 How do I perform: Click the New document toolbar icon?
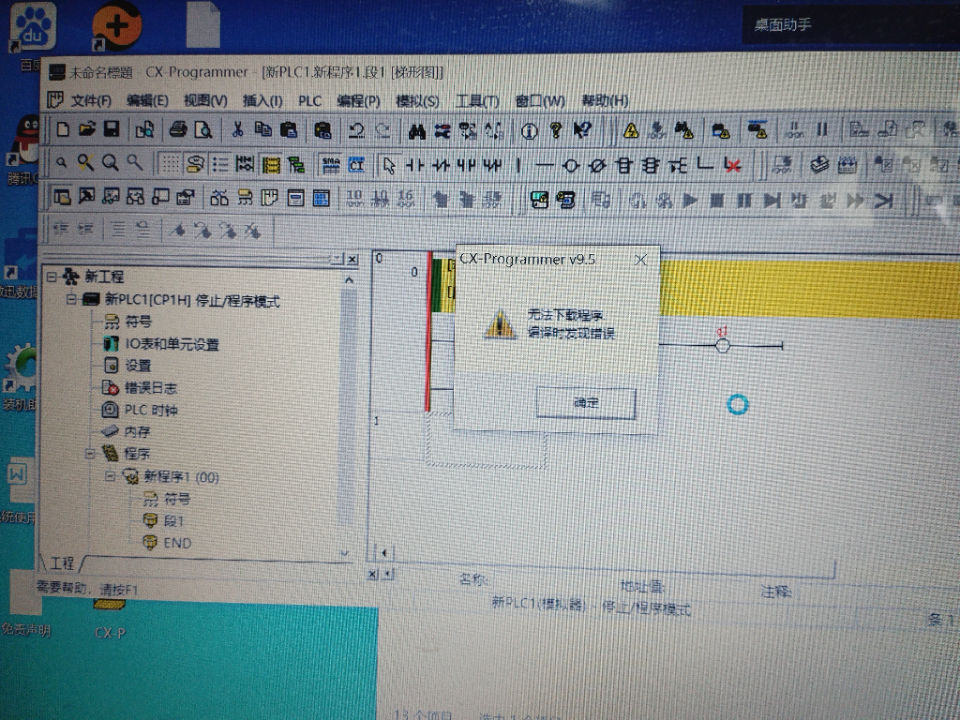pyautogui.click(x=62, y=130)
